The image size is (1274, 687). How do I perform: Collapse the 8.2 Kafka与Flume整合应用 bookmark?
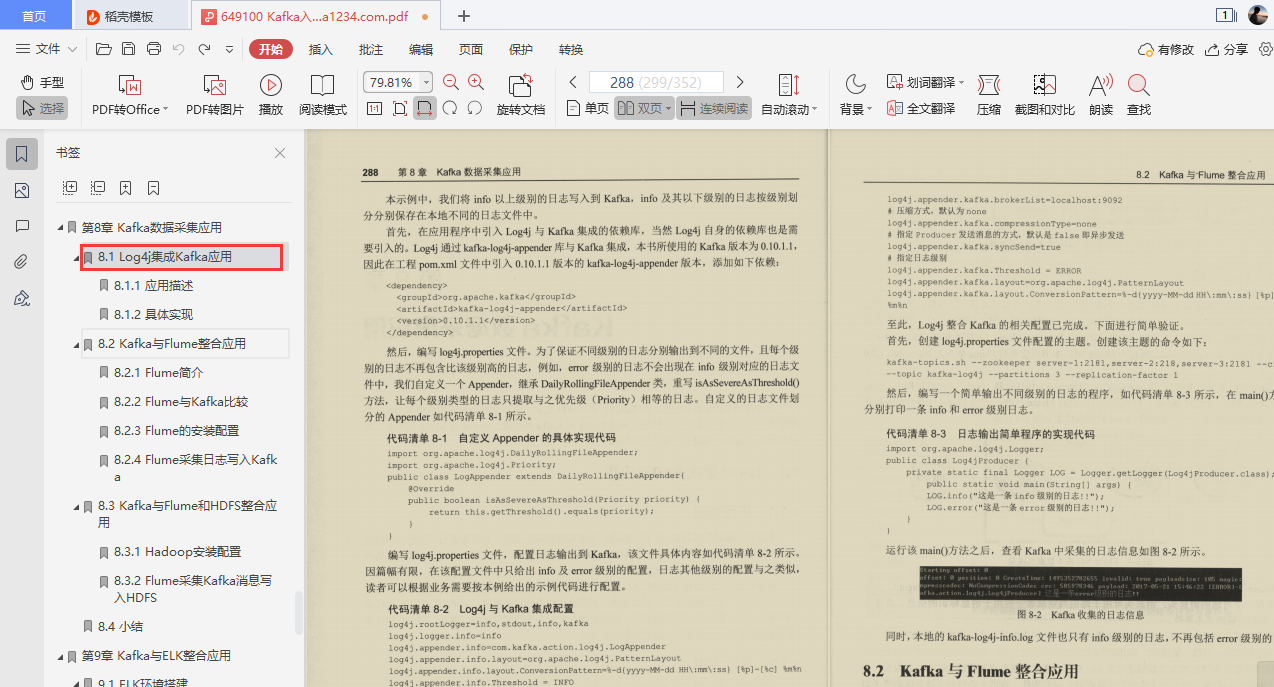pos(74,343)
